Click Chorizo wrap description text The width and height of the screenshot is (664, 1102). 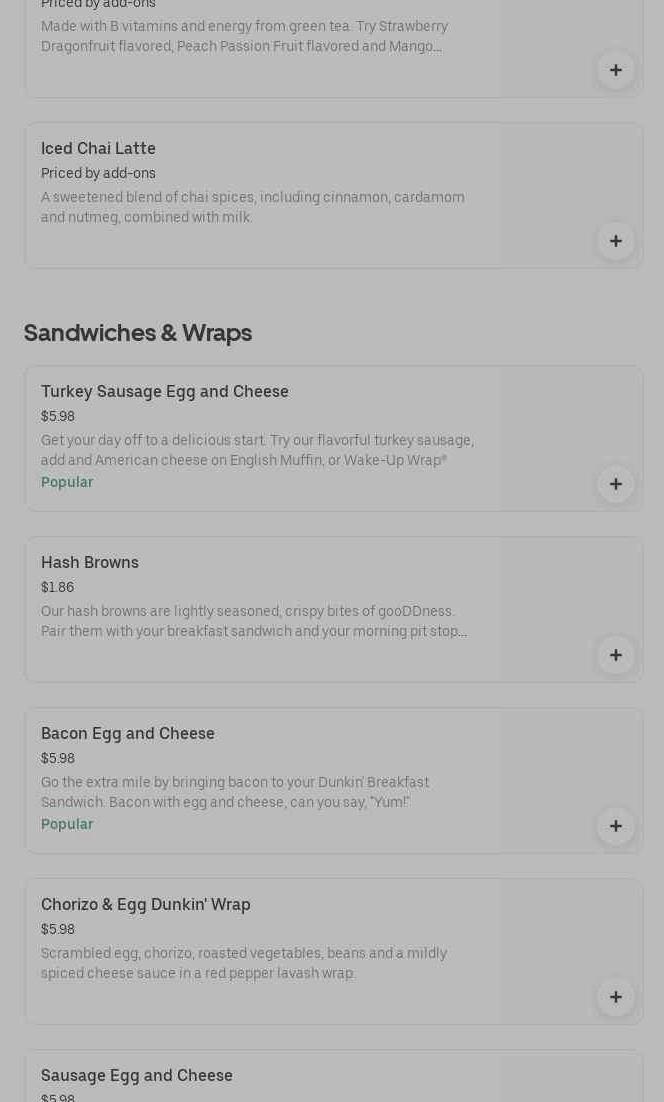[x=244, y=963]
